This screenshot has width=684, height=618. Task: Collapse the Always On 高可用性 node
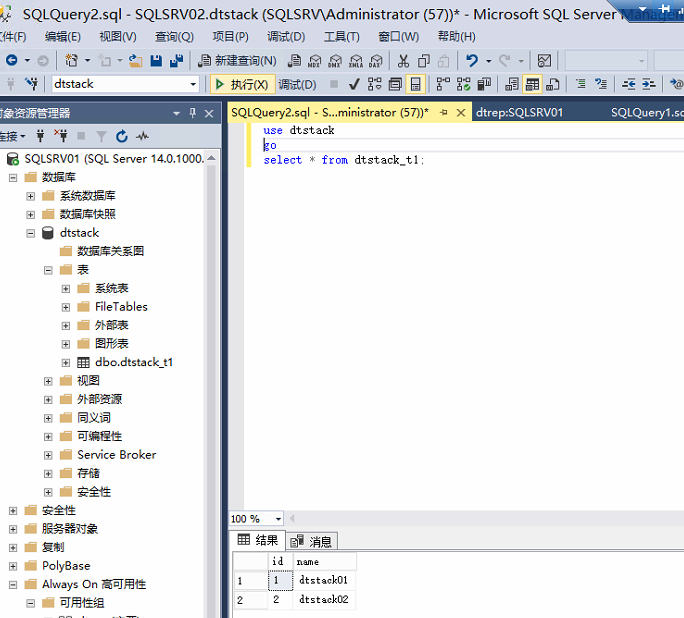coord(13,585)
